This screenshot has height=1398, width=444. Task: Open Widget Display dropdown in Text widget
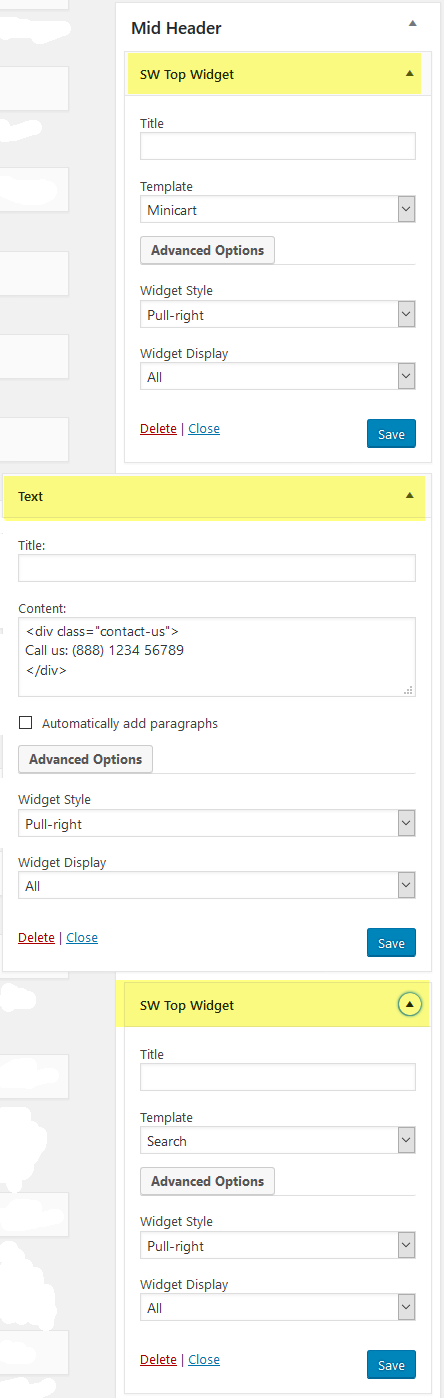[x=217, y=886]
